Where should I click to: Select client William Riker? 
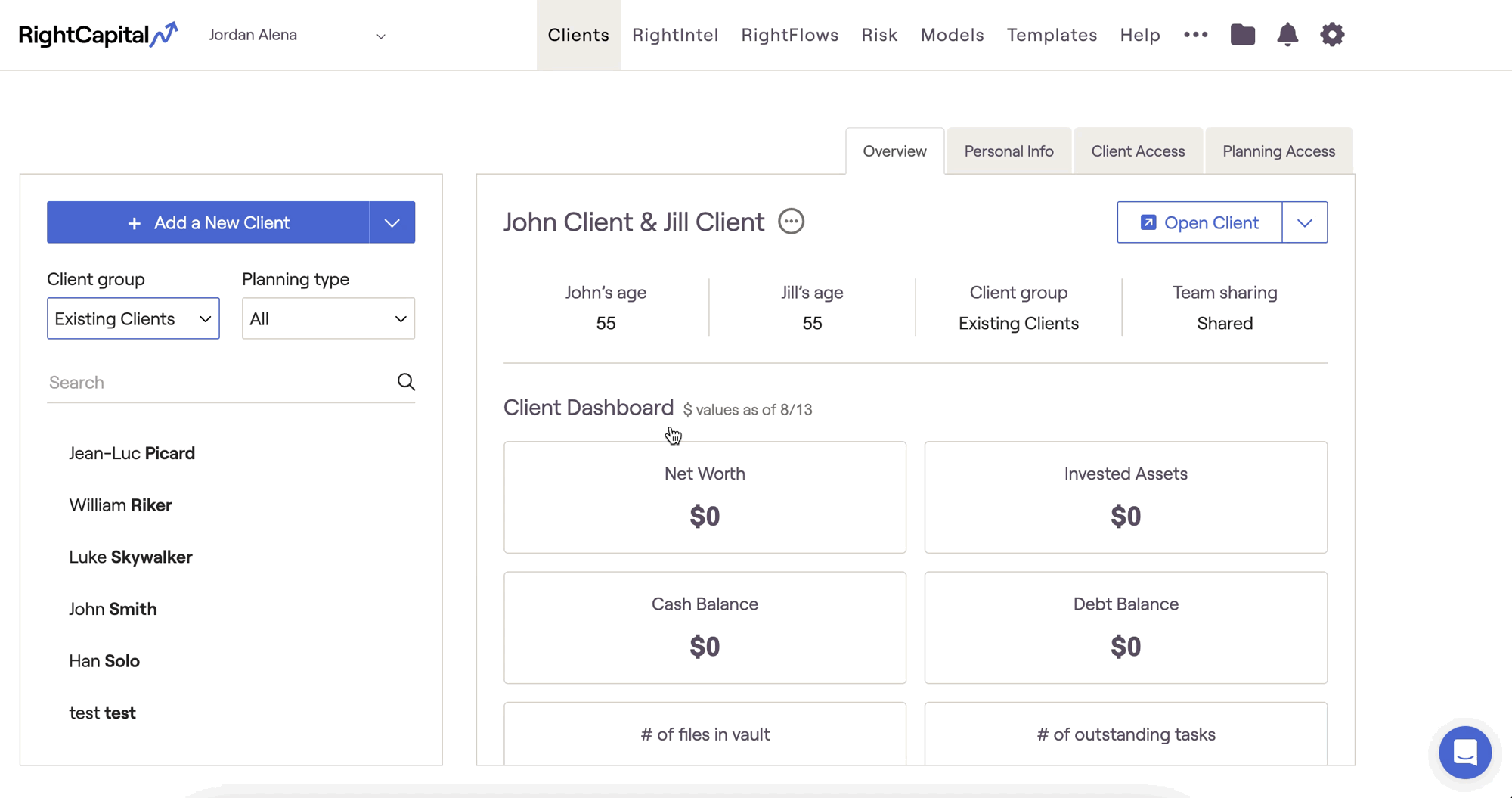coord(120,505)
